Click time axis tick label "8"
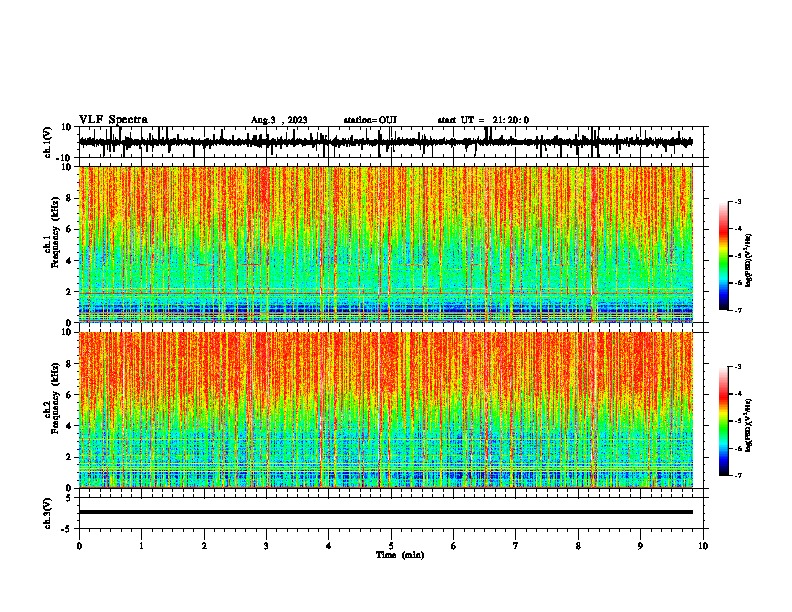792x612 pixels. coord(578,546)
